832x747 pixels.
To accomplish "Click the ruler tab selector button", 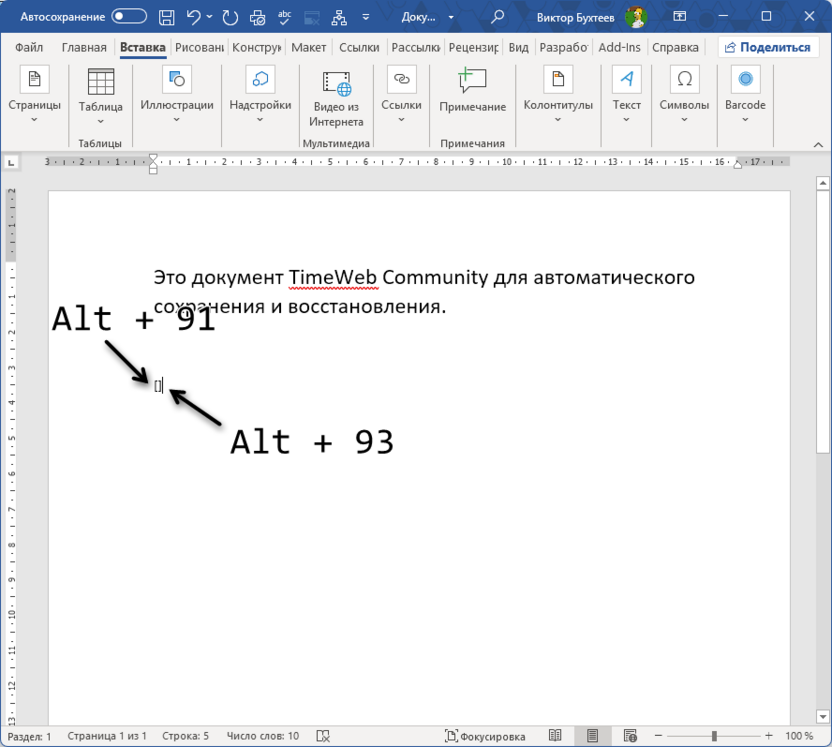I will pos(12,162).
